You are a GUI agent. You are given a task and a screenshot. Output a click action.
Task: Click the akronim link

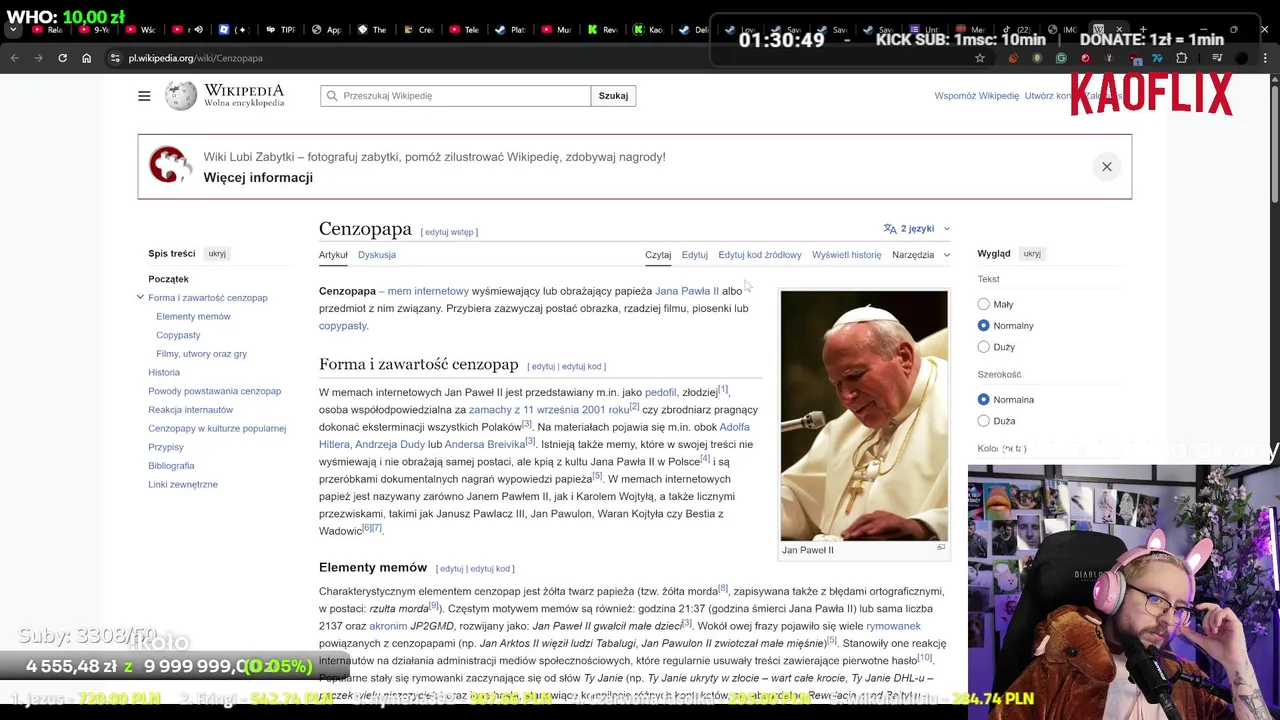tap(388, 626)
